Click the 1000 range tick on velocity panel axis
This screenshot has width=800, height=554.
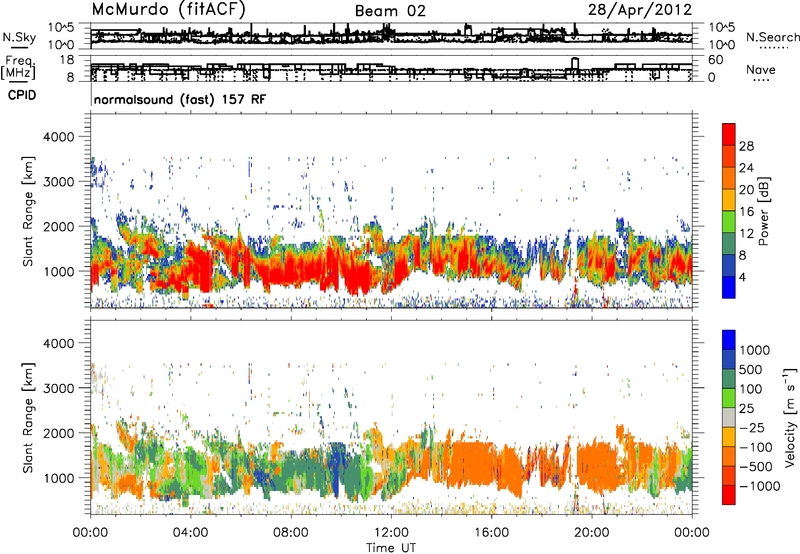60,478
